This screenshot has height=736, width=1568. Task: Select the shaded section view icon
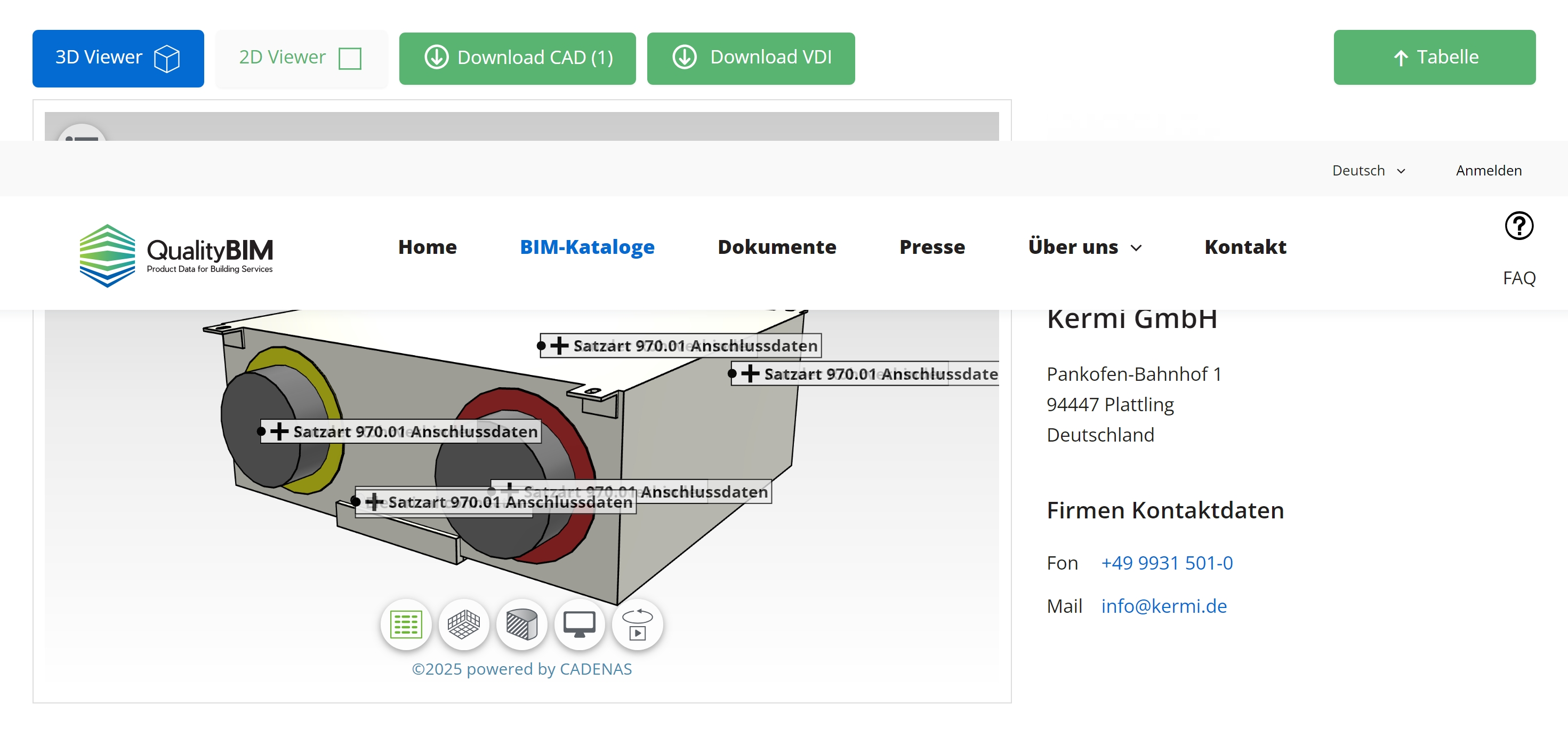[x=521, y=625]
